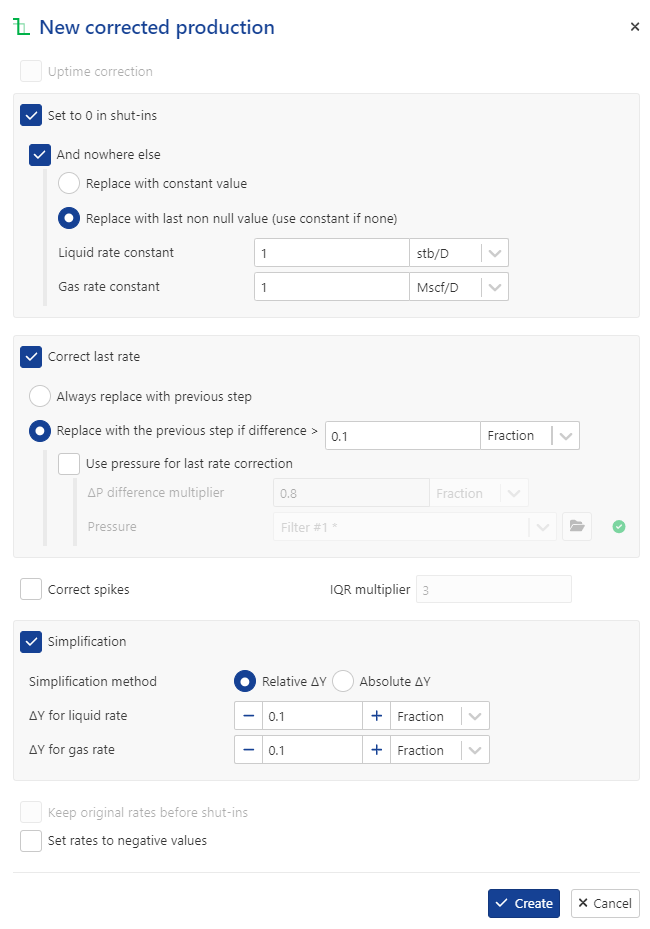Viewport: 650px width, 929px height.
Task: Select Replace with constant value option
Action: pos(69,183)
